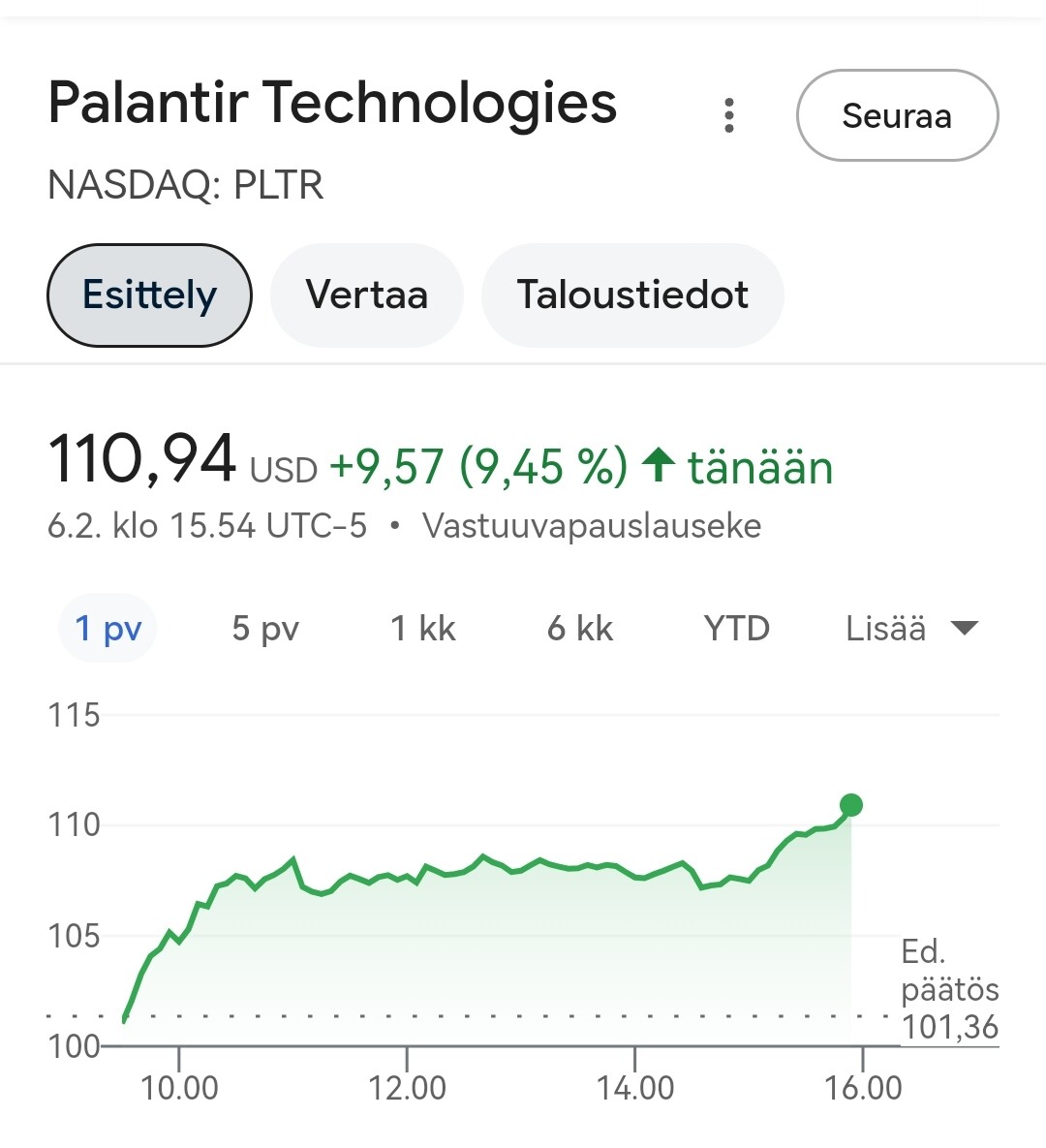
Task: Expand the Lisää range dropdown
Action: [x=912, y=628]
